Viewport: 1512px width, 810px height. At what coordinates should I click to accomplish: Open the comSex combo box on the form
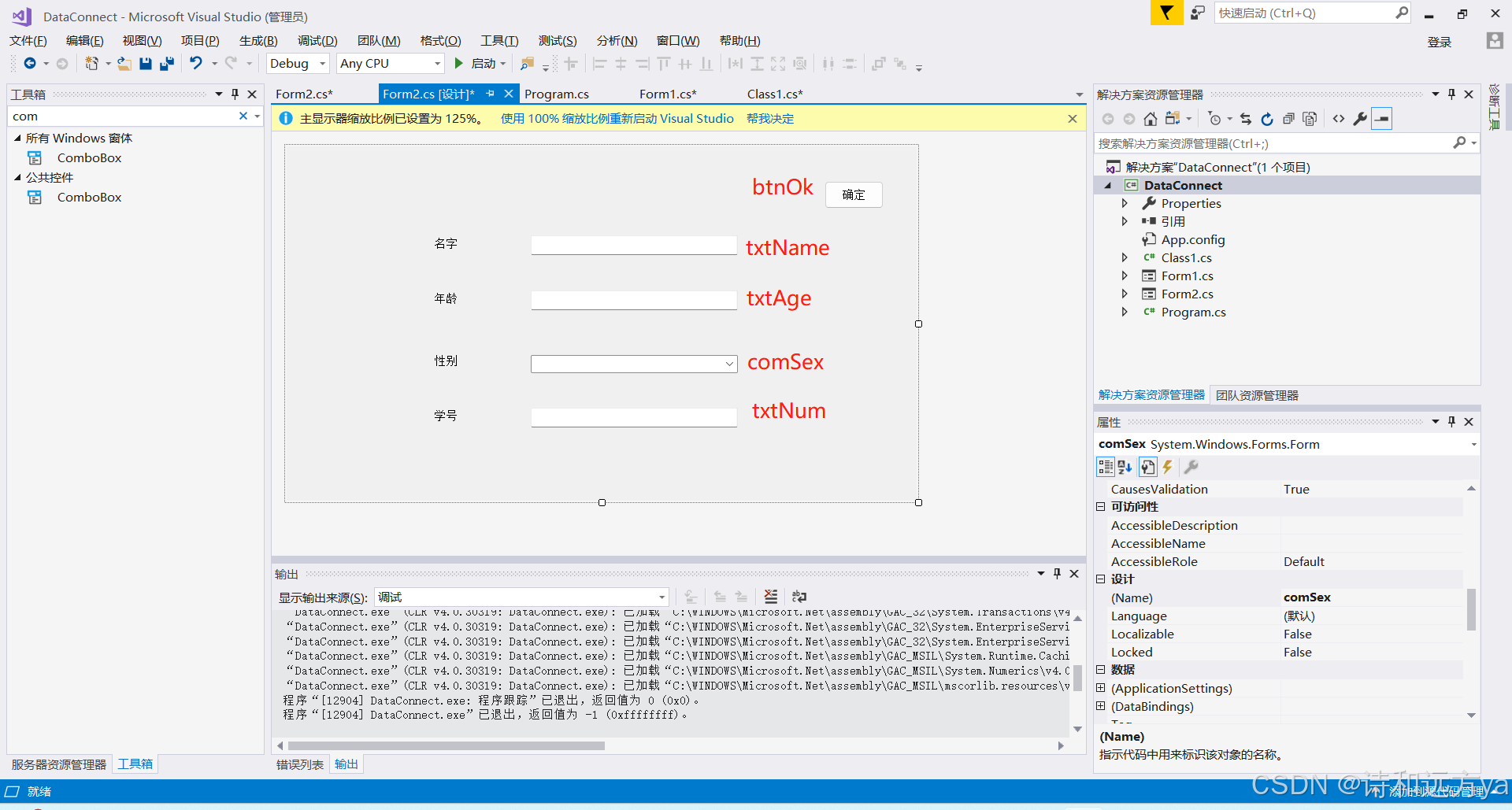pyautogui.click(x=729, y=364)
